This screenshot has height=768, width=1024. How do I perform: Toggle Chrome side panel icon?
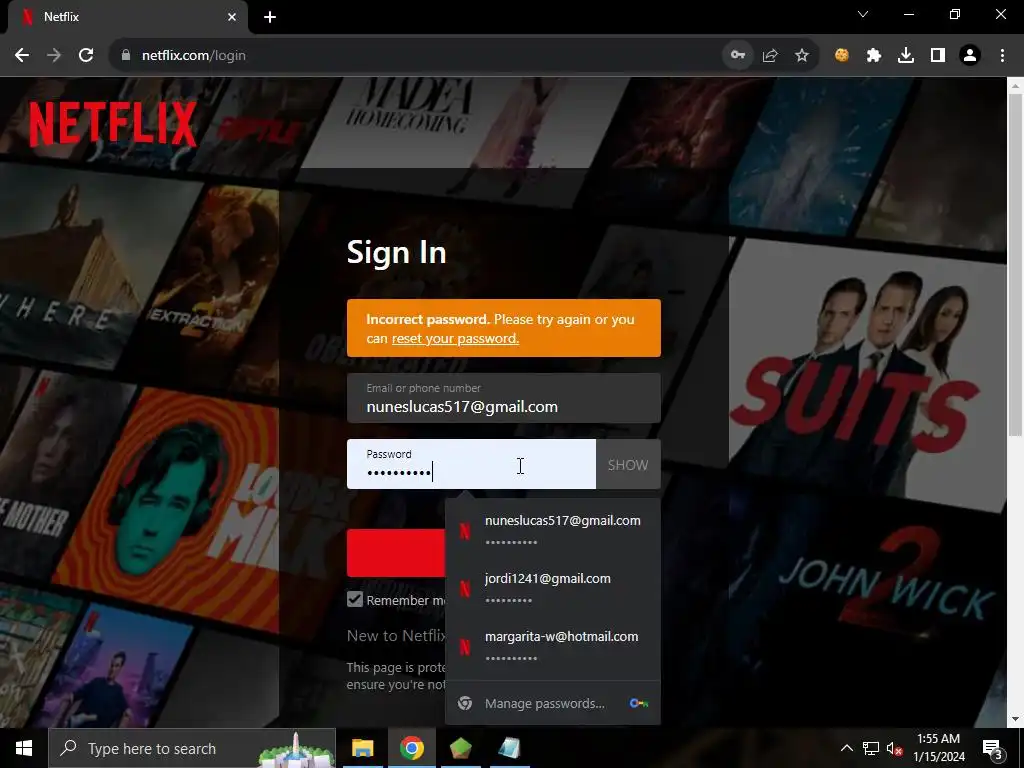point(938,56)
